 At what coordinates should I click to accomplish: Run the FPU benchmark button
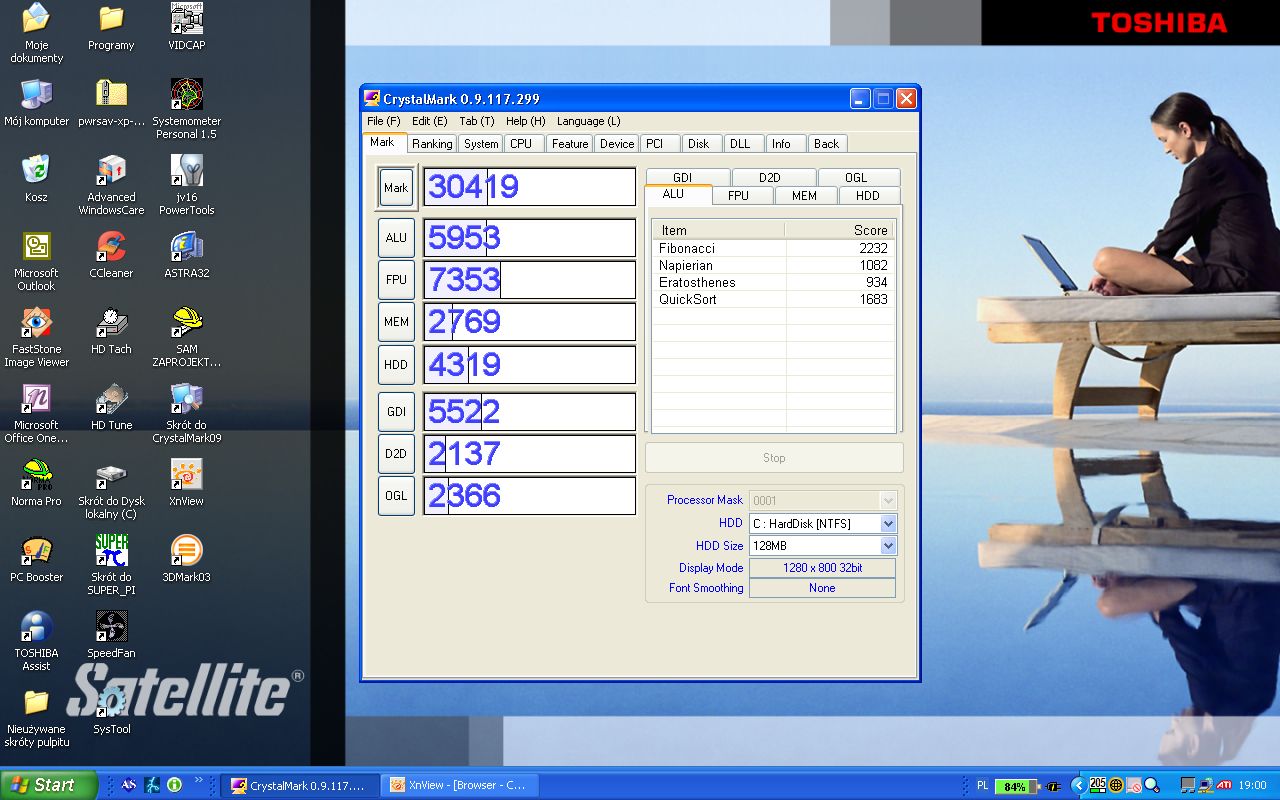pyautogui.click(x=396, y=280)
